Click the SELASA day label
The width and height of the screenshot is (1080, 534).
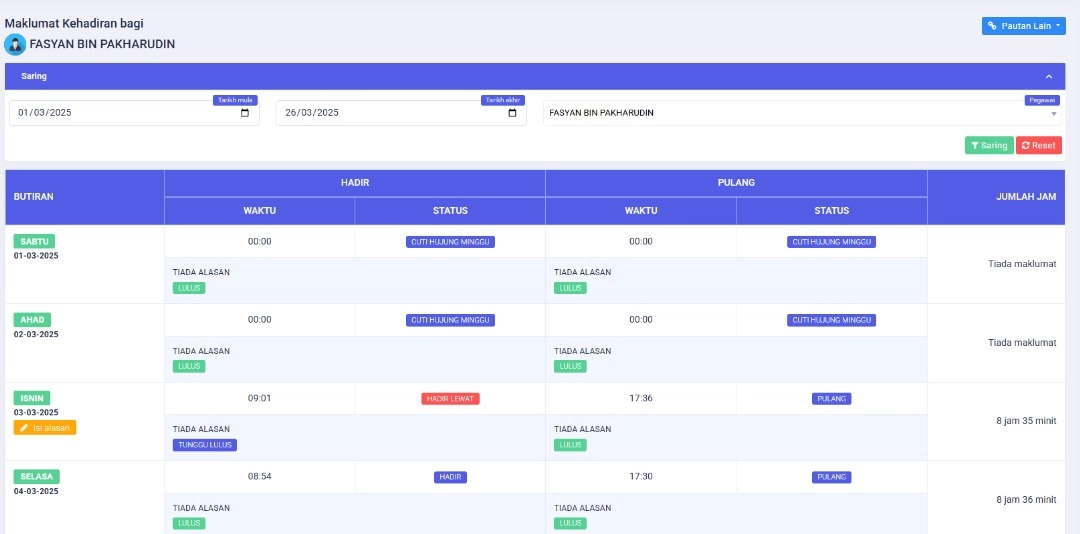37,477
